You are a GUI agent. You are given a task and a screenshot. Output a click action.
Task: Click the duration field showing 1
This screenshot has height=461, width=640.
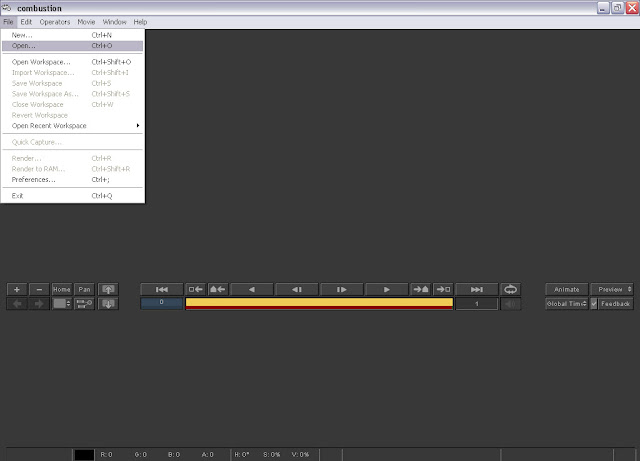click(477, 304)
